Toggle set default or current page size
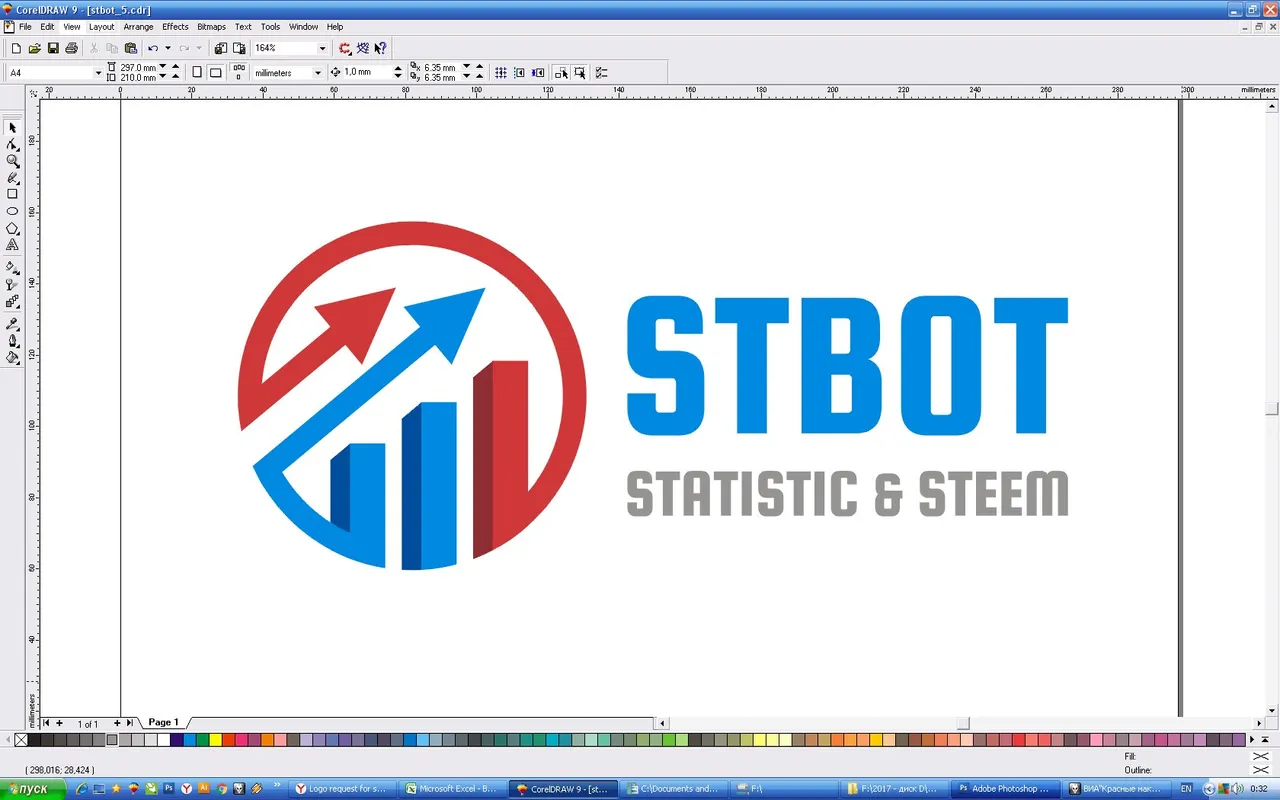The image size is (1280, 800). pyautogui.click(x=238, y=72)
